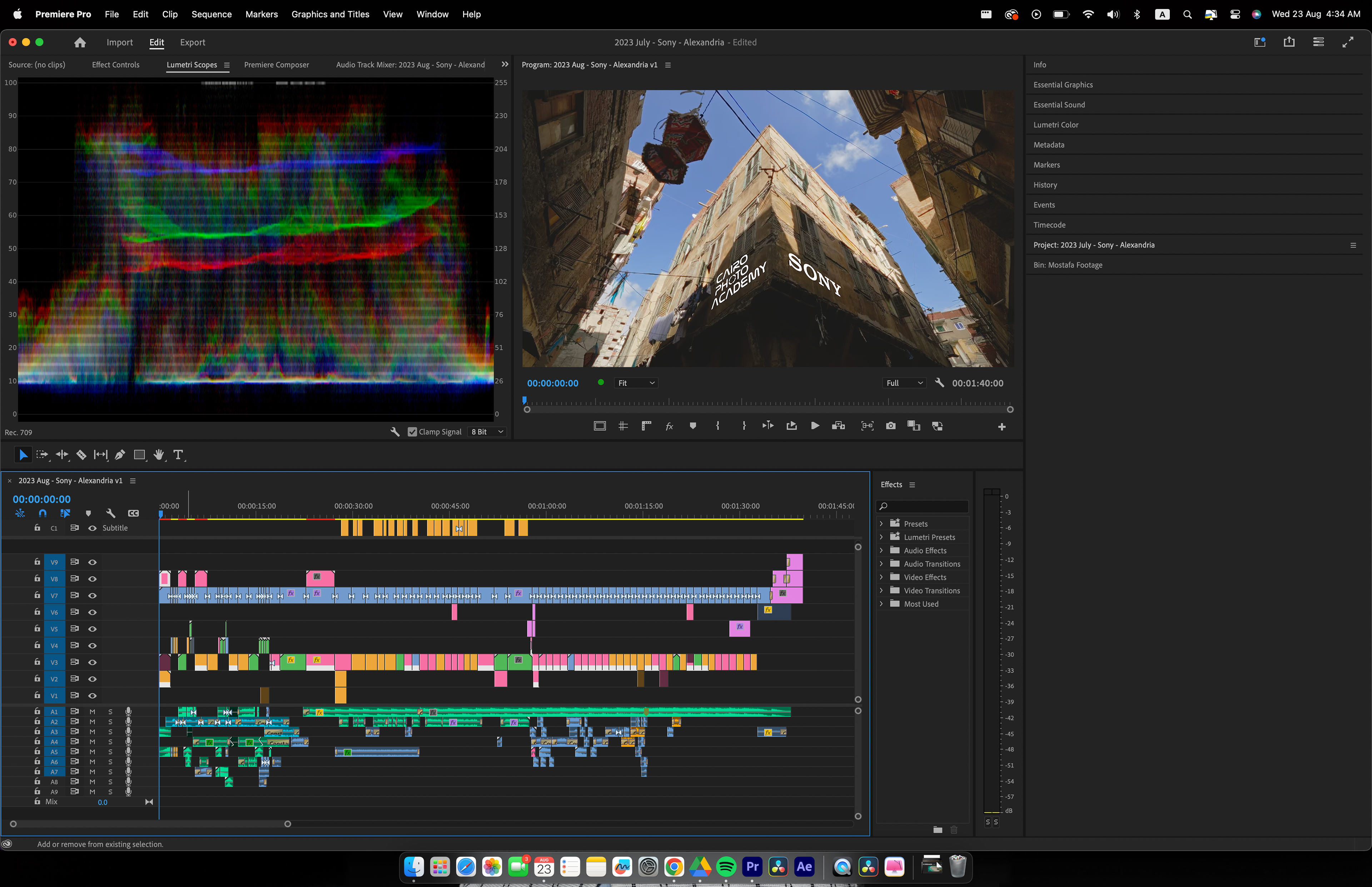Viewport: 1372px width, 887px height.
Task: Click the Export Frame camera icon
Action: pos(891,426)
